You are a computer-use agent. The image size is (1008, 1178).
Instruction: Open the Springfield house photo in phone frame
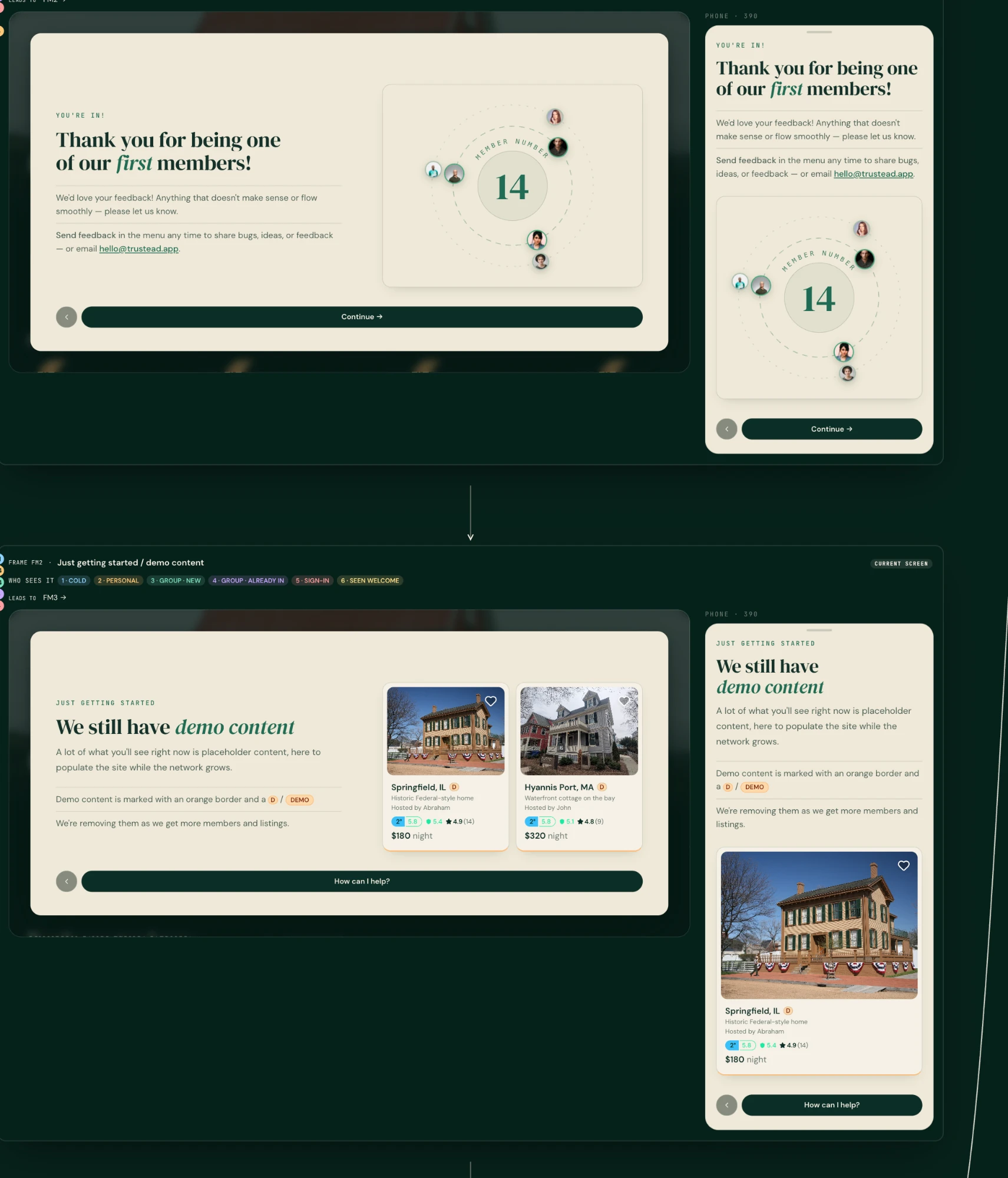819,925
